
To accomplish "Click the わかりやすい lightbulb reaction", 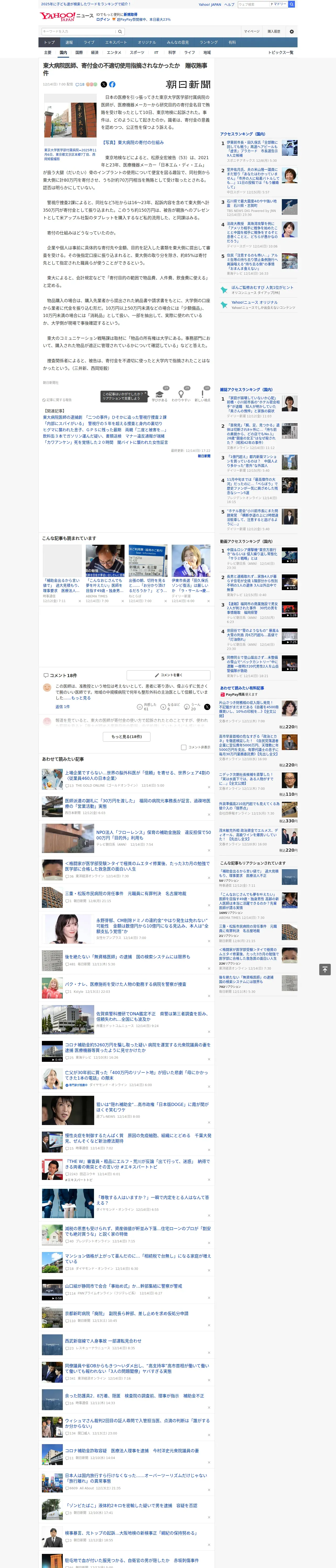I will 181,395.
